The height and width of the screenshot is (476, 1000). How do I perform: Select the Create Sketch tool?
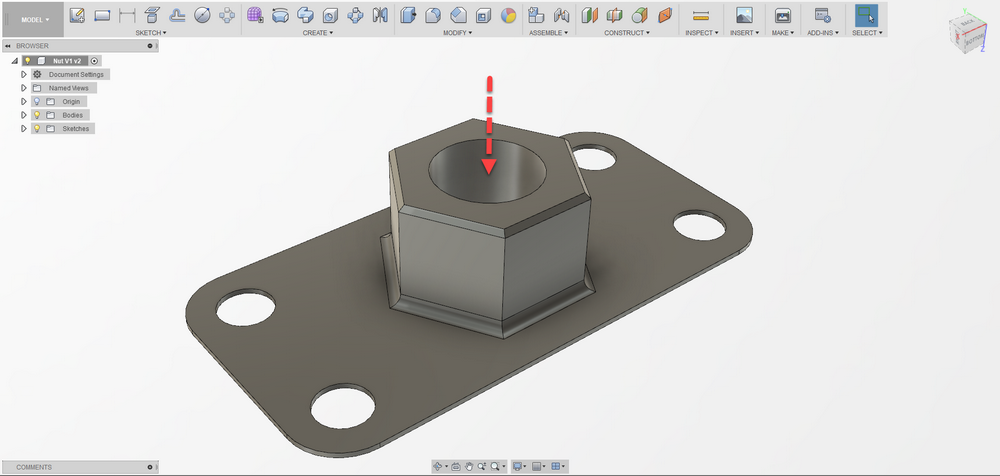[77, 15]
